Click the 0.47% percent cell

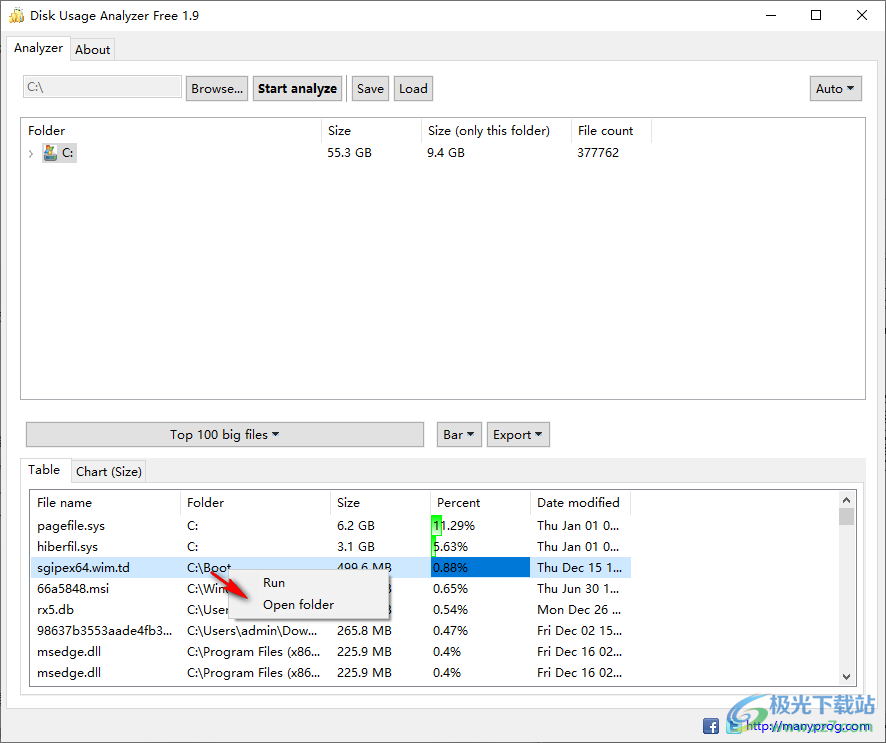click(x=450, y=631)
